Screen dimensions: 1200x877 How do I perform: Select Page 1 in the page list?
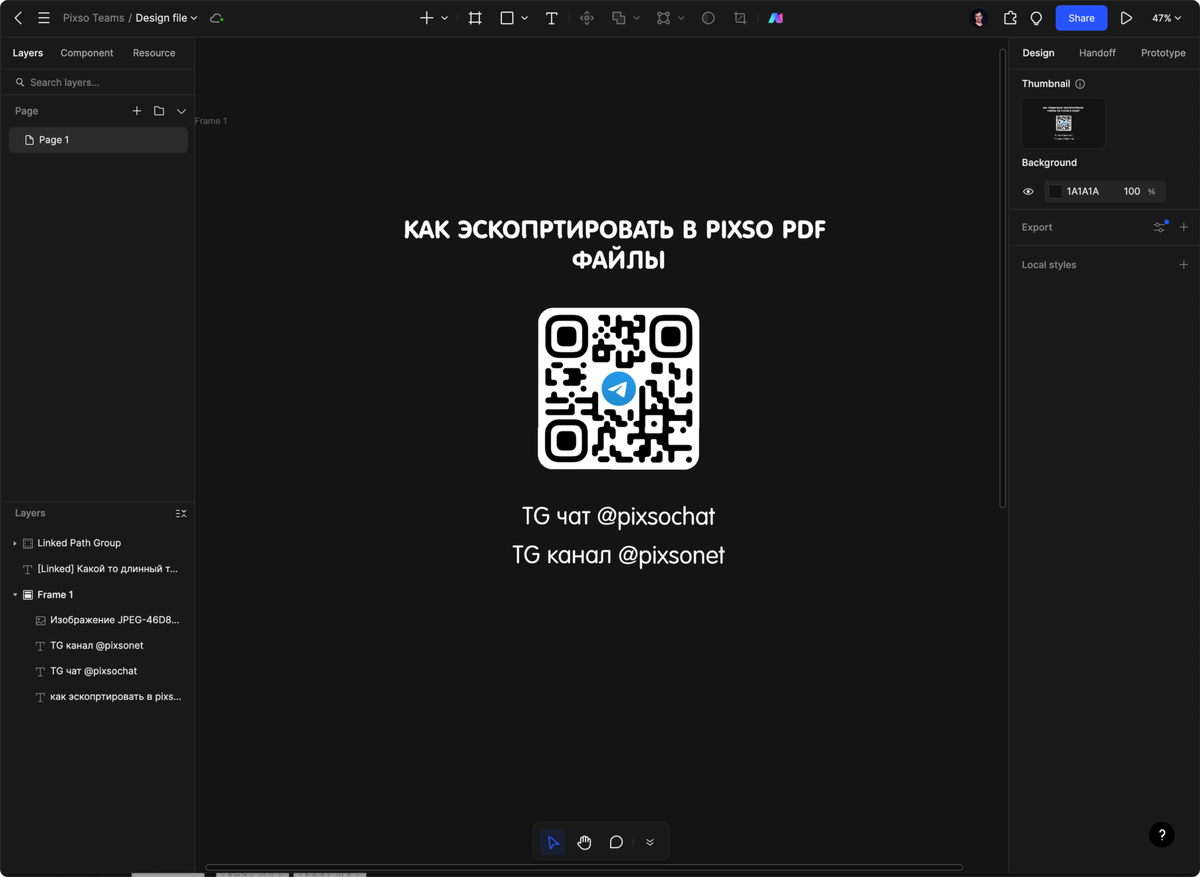[x=98, y=140]
